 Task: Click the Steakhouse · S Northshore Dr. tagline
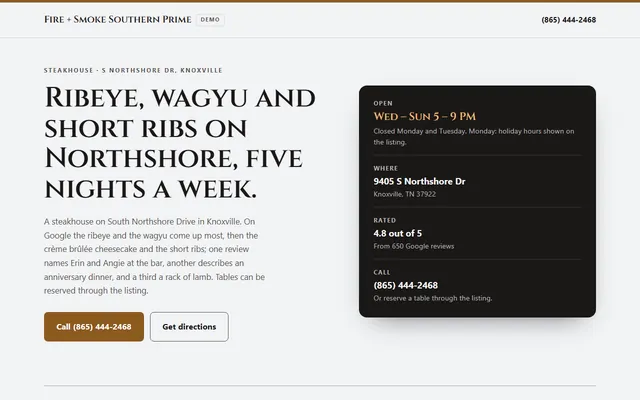click(x=133, y=70)
